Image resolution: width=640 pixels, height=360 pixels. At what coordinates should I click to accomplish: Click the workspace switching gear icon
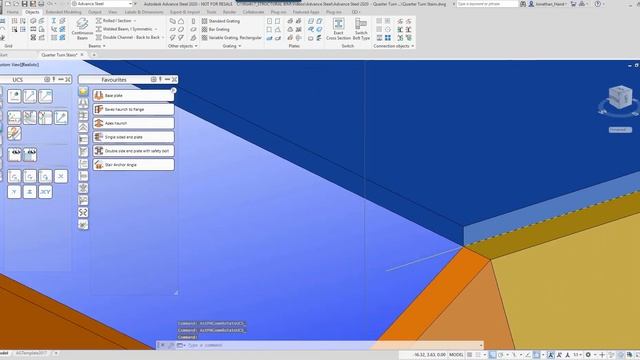(588, 355)
